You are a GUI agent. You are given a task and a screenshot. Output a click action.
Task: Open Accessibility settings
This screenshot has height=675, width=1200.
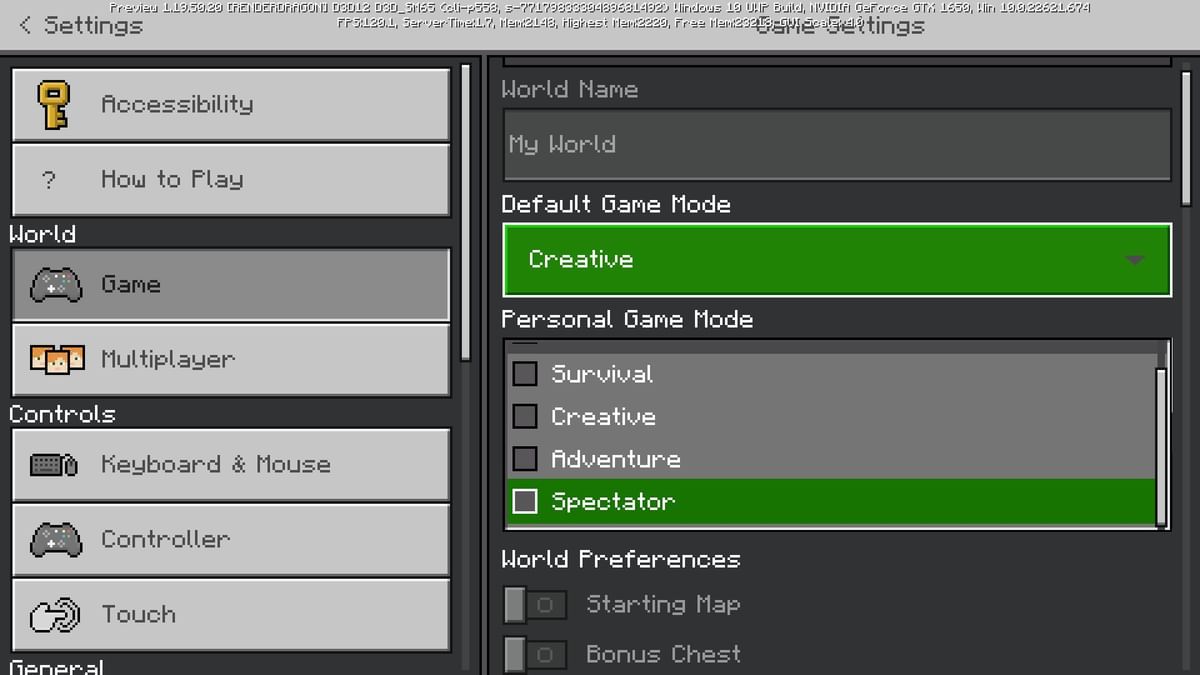pos(230,105)
